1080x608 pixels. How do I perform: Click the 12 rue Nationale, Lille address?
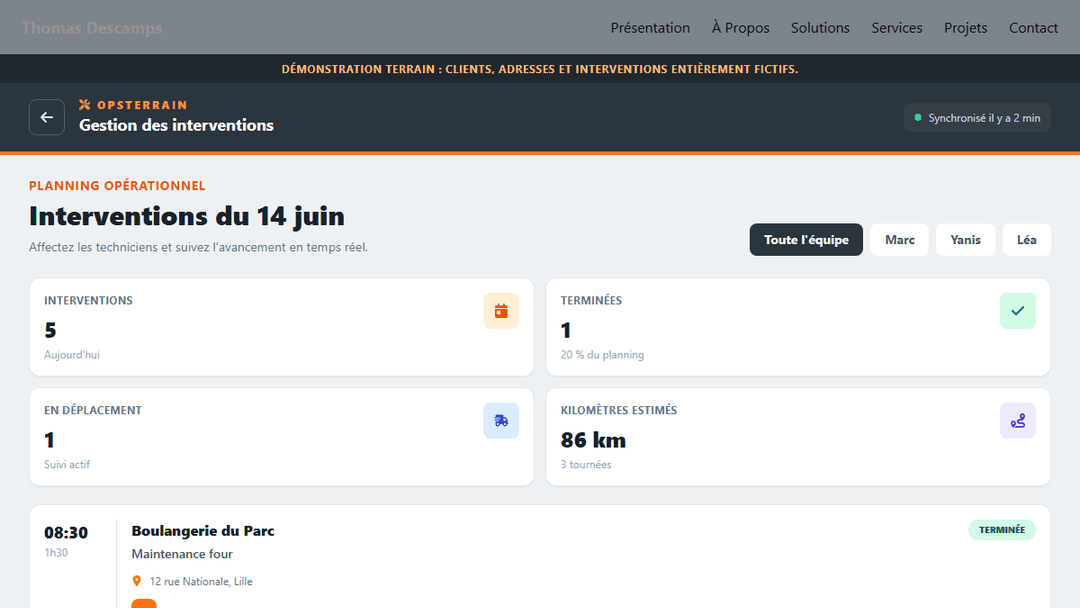pos(200,581)
